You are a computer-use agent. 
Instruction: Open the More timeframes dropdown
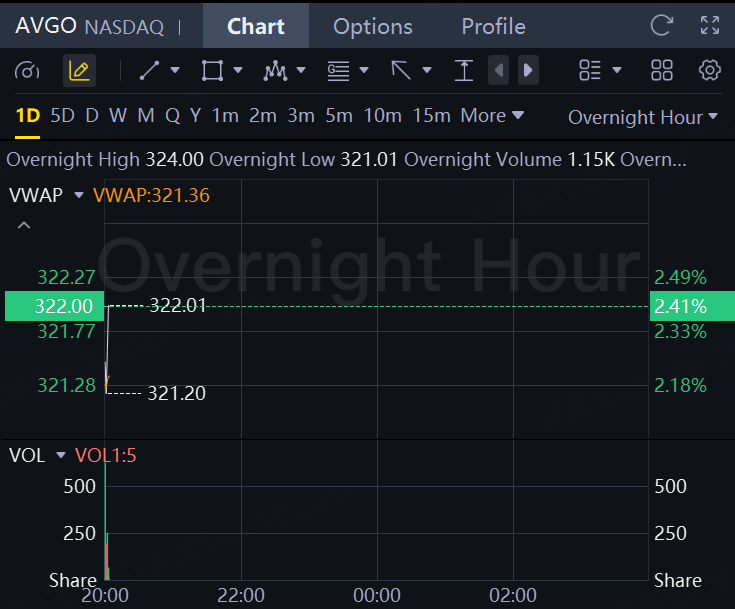click(492, 116)
